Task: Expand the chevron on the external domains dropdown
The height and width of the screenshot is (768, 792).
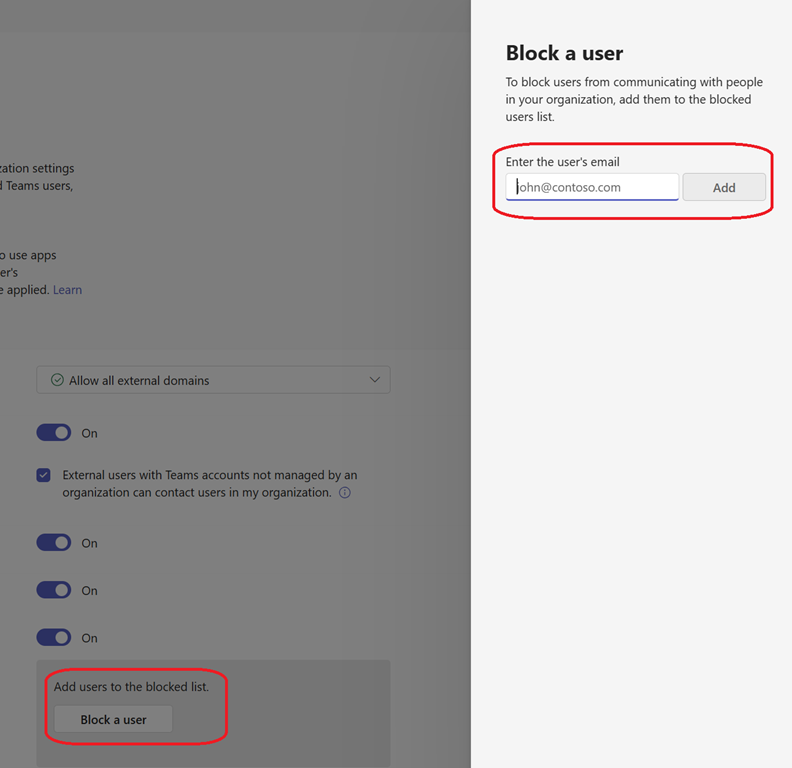Action: pos(375,380)
